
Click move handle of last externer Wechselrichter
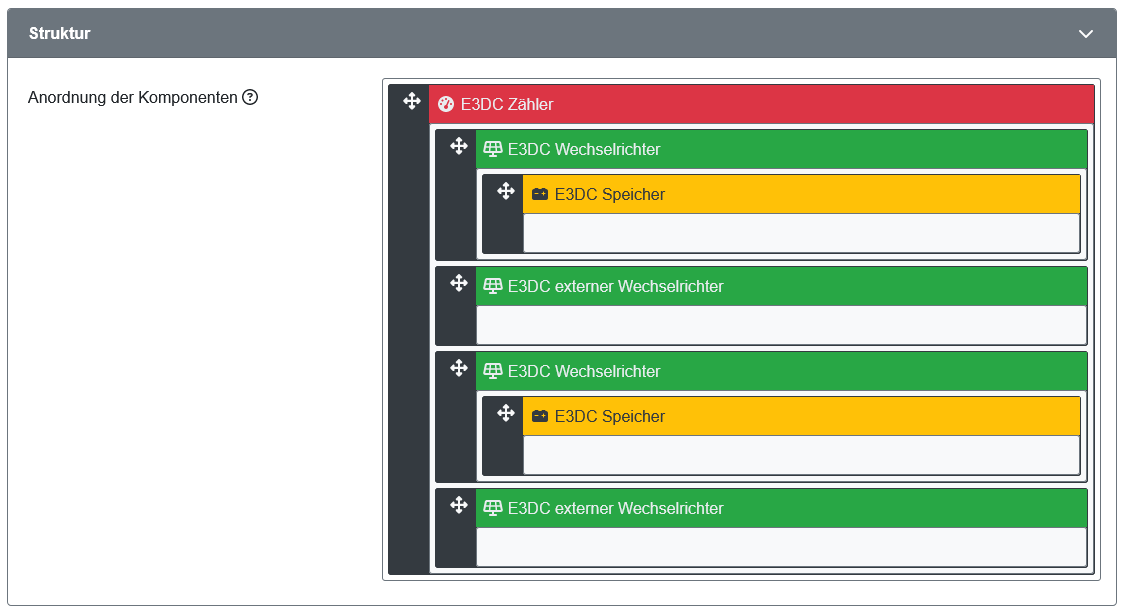pyautogui.click(x=459, y=505)
